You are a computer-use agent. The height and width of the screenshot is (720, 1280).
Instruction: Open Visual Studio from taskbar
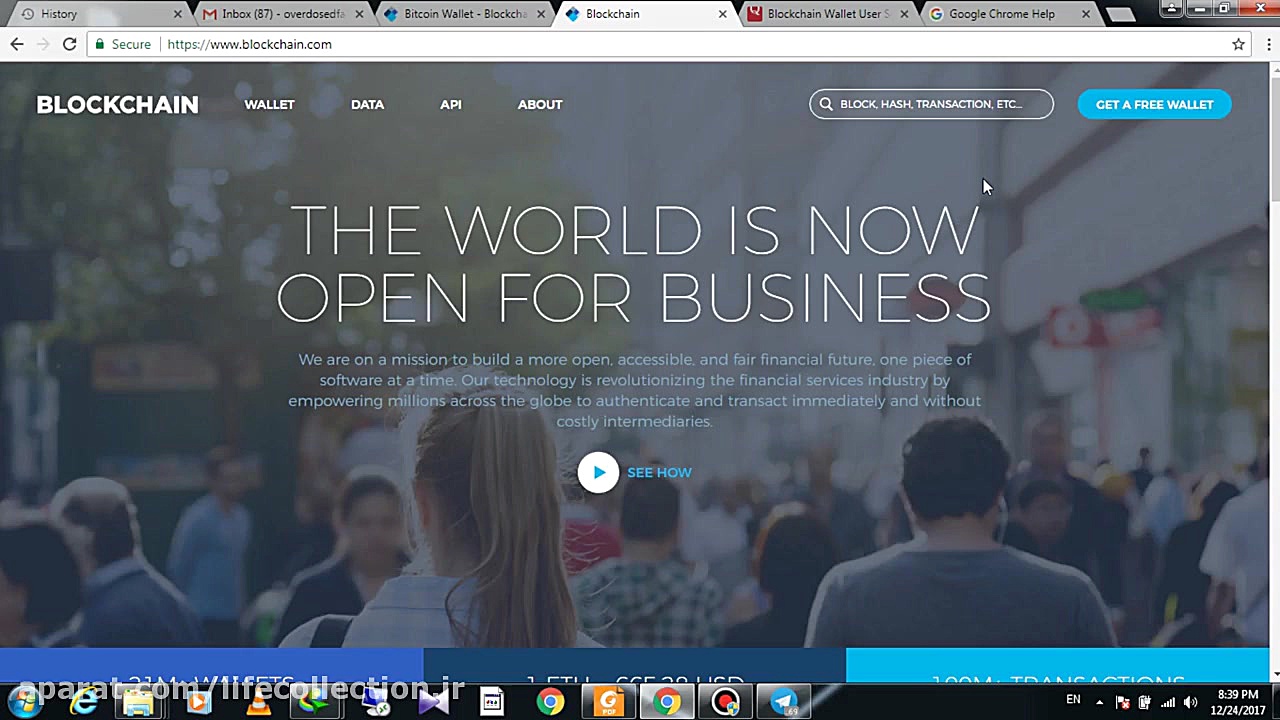432,703
